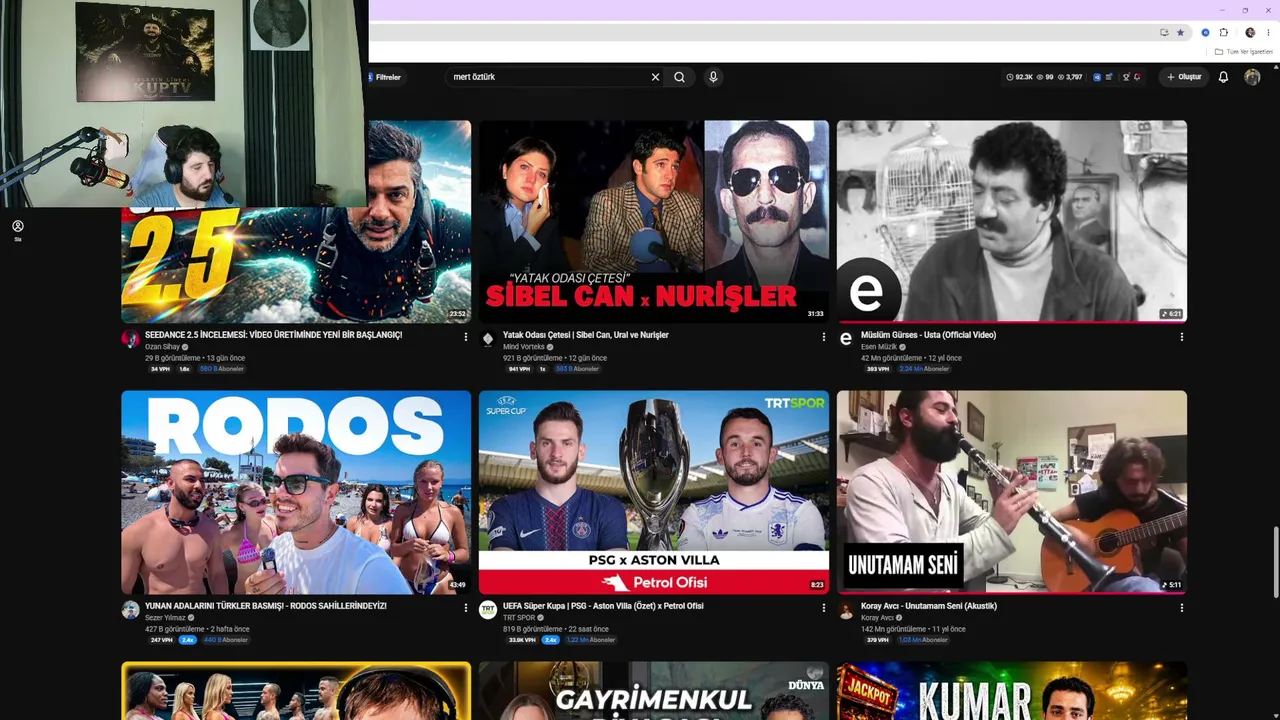Open the Chrome profile avatar
Screen dimensions: 1280x720
click(1250, 33)
